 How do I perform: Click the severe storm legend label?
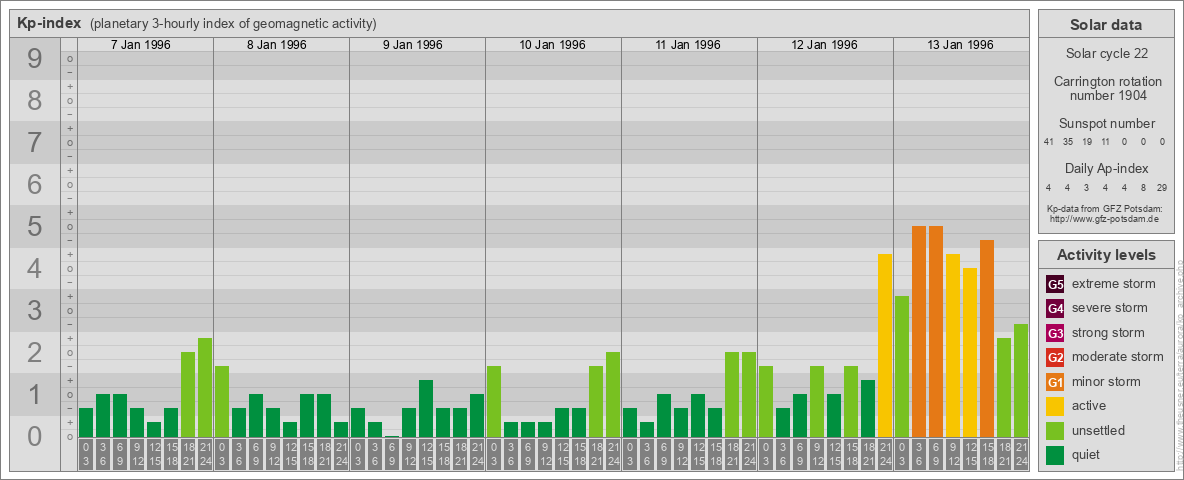1110,308
